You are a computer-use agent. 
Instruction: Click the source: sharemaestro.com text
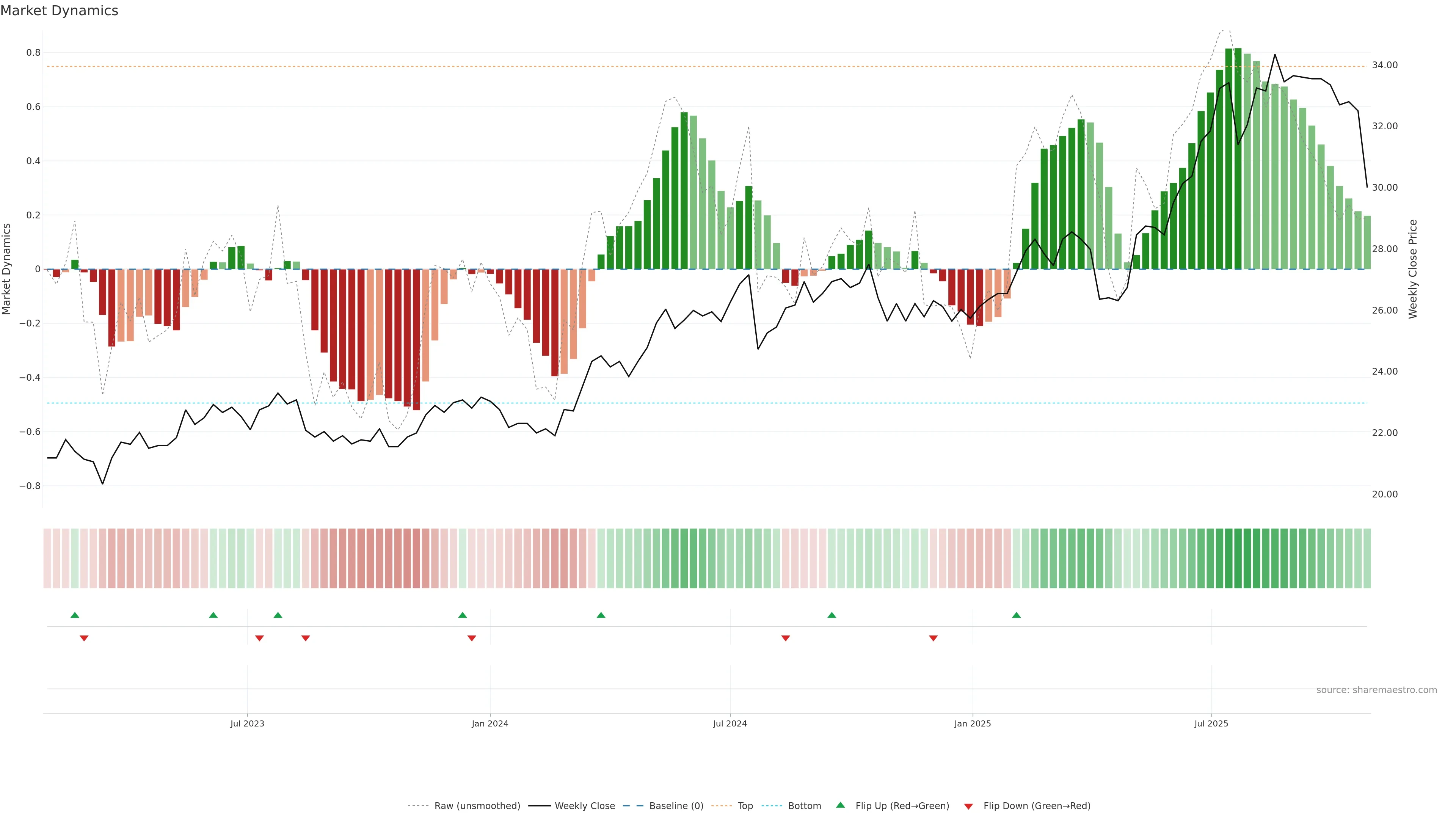(x=1376, y=690)
